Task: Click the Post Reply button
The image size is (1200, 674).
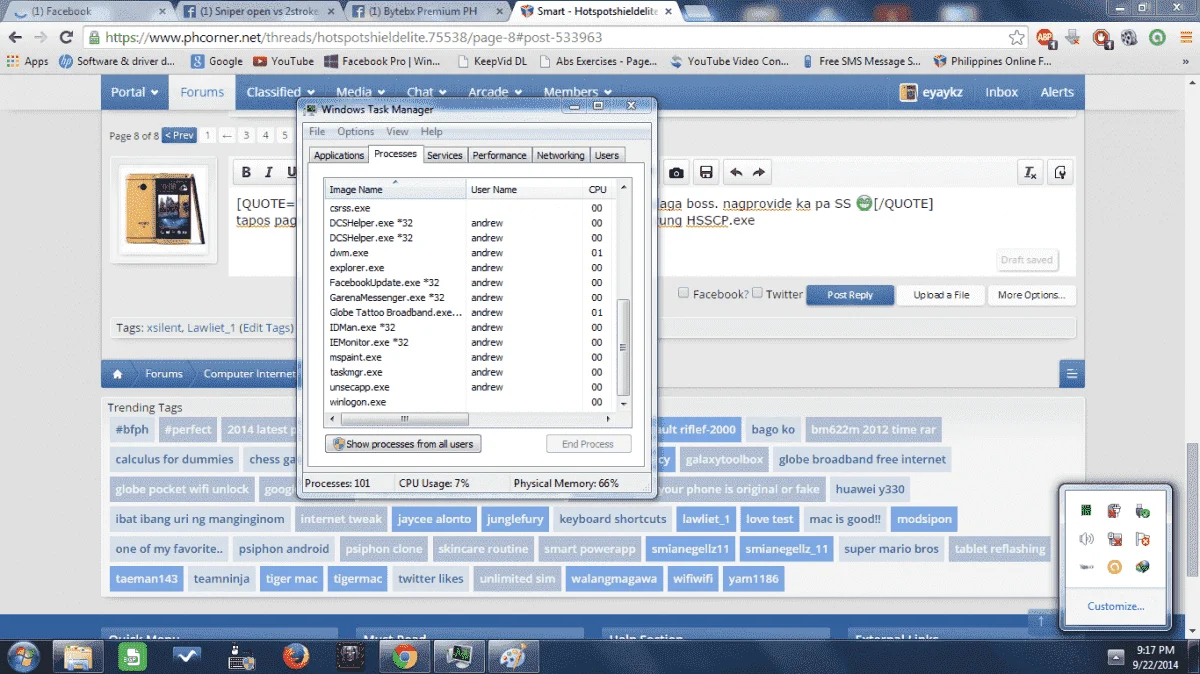Action: pos(850,295)
